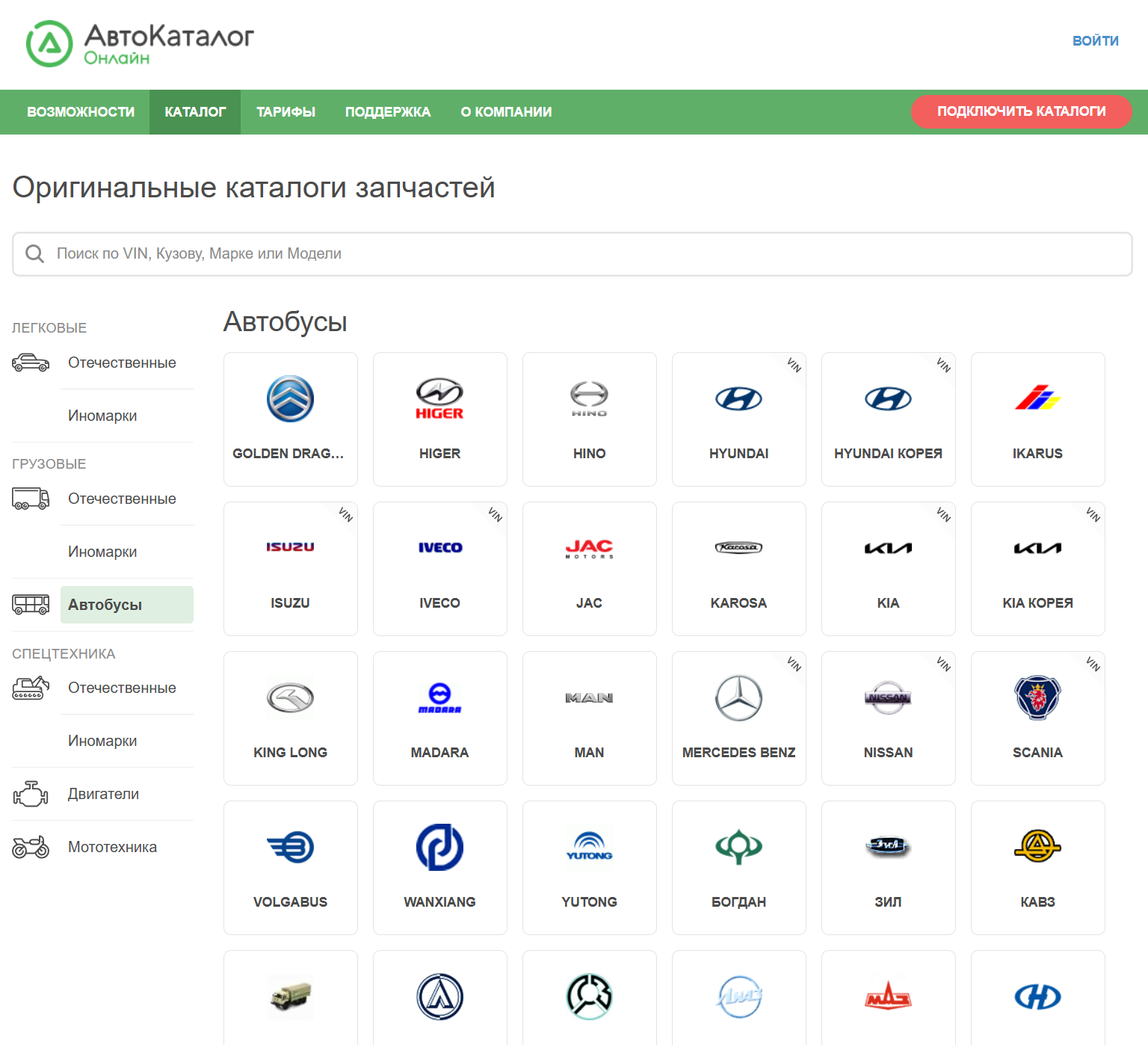Viewport: 1148px width, 1045px height.
Task: Open the Higer catalog logo
Action: coord(440,399)
